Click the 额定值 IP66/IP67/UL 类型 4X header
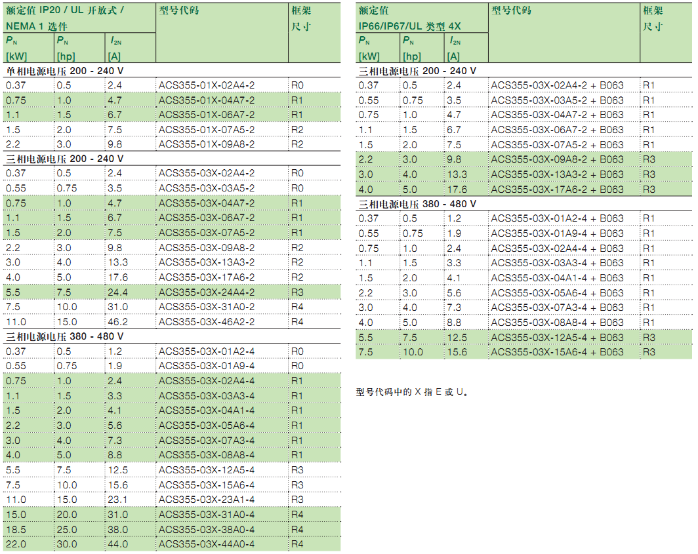Image resolution: width=698 pixels, height=554 pixels. [x=410, y=18]
